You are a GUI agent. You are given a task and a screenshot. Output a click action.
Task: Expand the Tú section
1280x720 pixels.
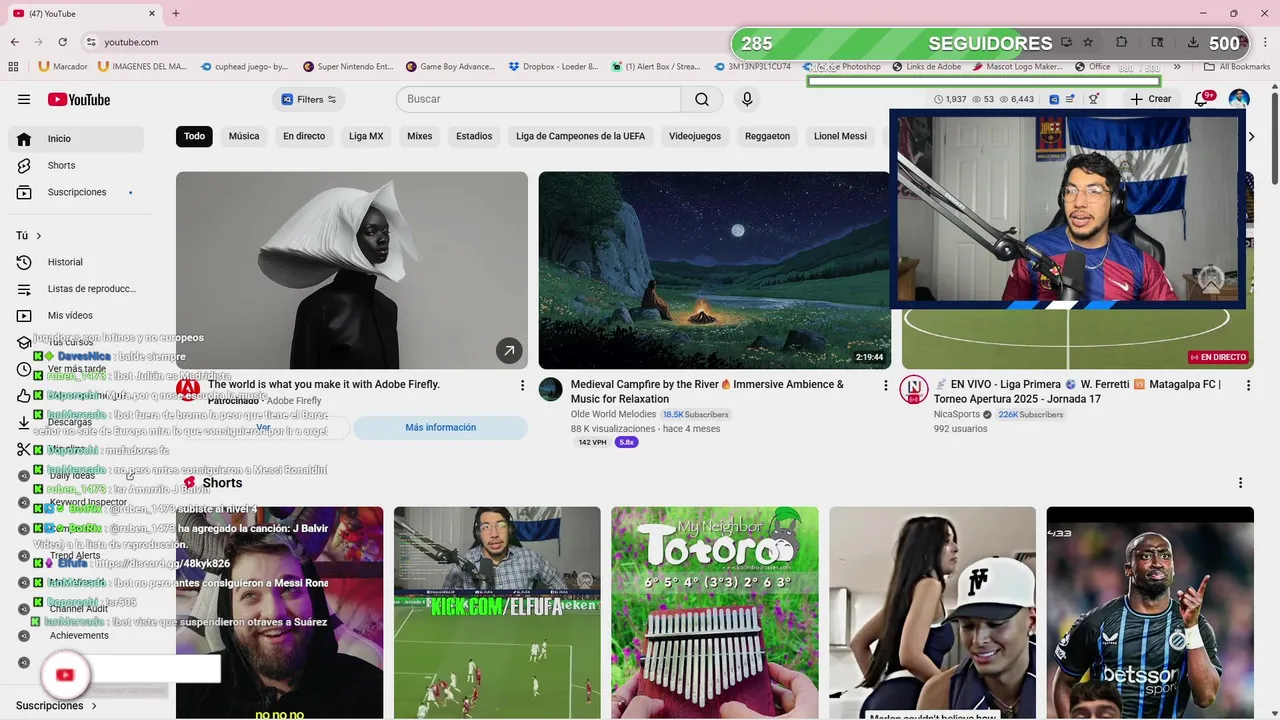pos(29,236)
